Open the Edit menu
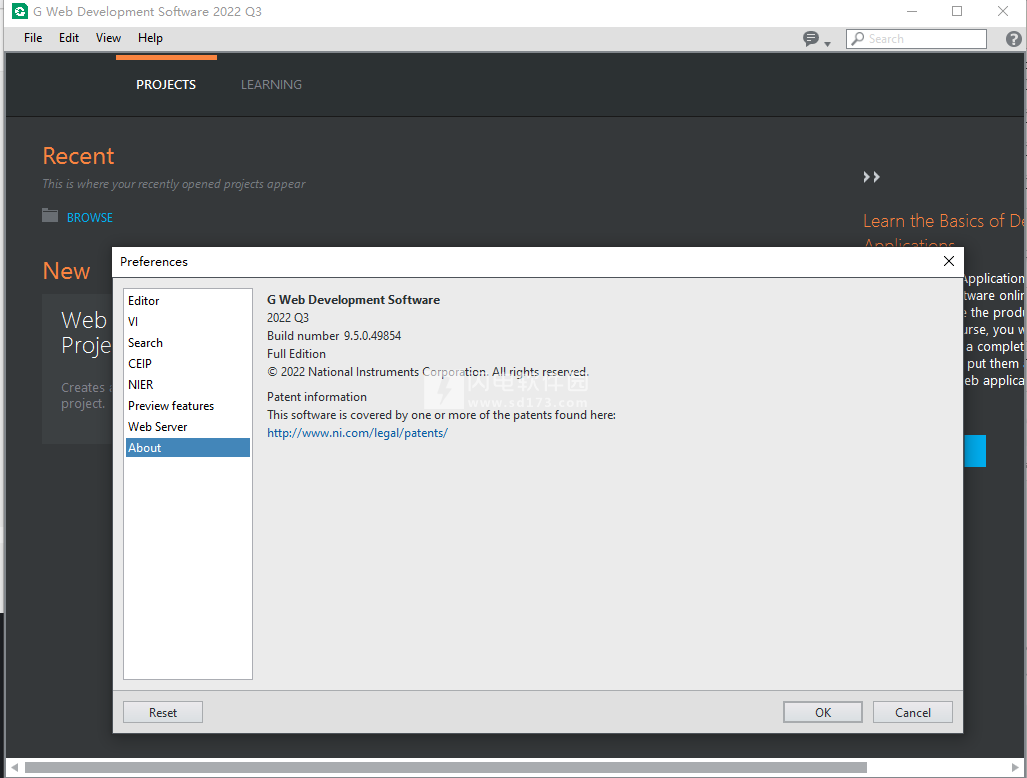Viewport: 1027px width, 778px height. coord(69,38)
